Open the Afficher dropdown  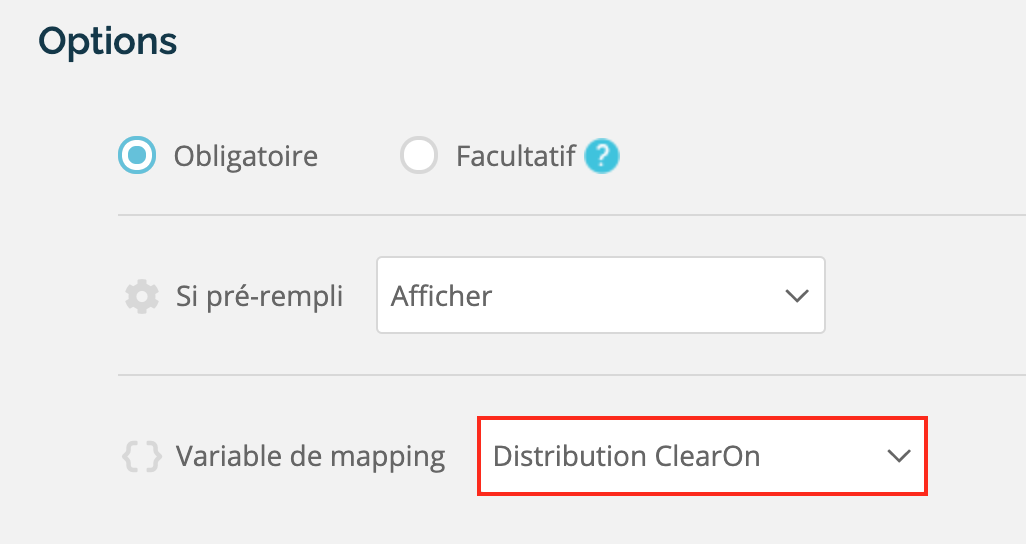[601, 295]
